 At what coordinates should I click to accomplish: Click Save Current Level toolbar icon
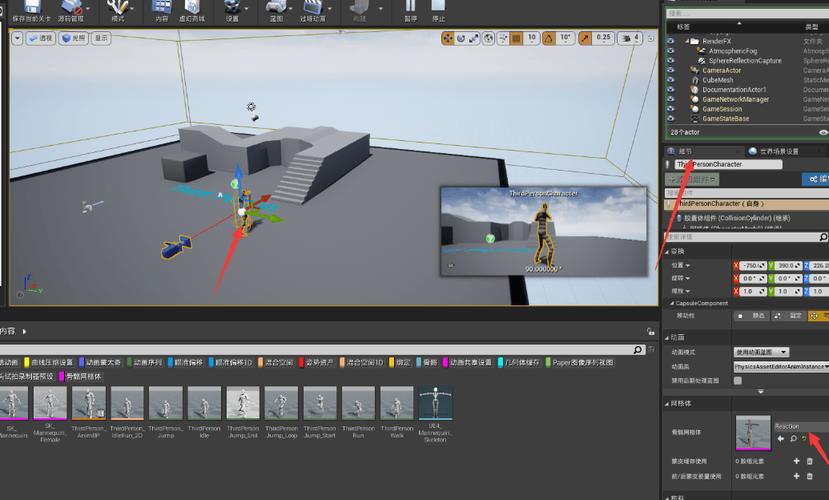pos(32,11)
